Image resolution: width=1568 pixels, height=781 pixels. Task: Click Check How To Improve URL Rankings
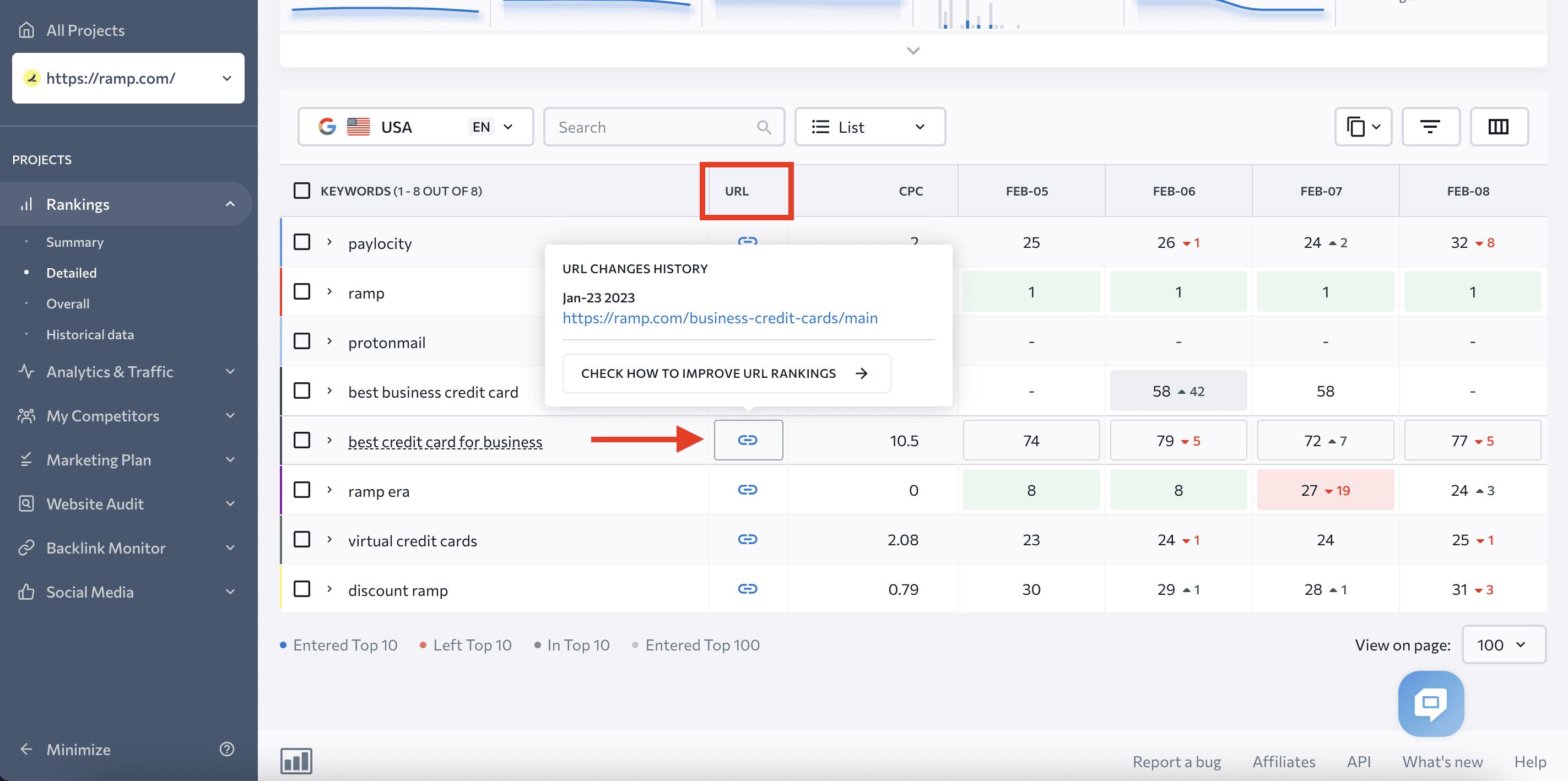point(726,373)
